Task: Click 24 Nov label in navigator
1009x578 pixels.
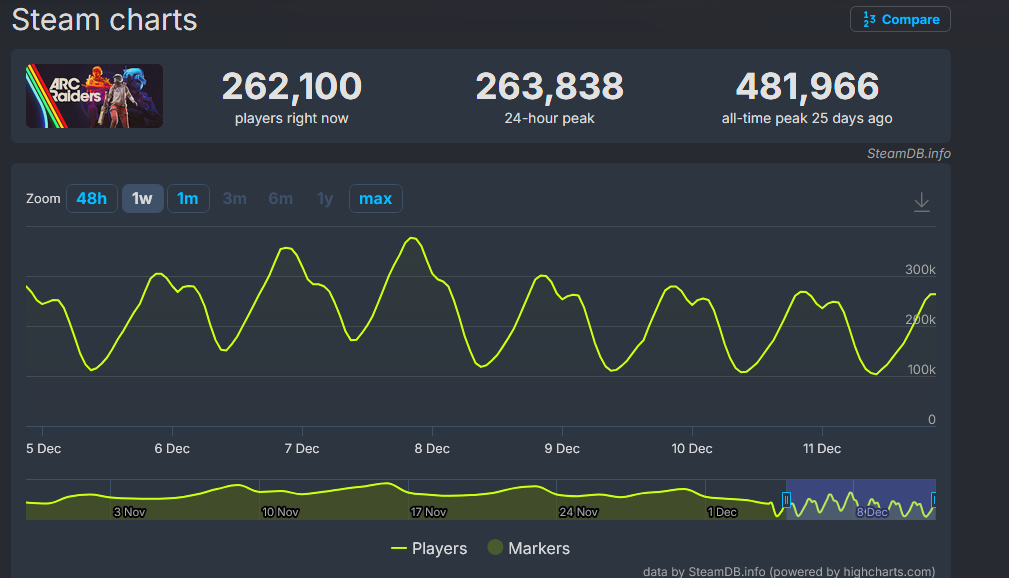Action: click(x=579, y=512)
